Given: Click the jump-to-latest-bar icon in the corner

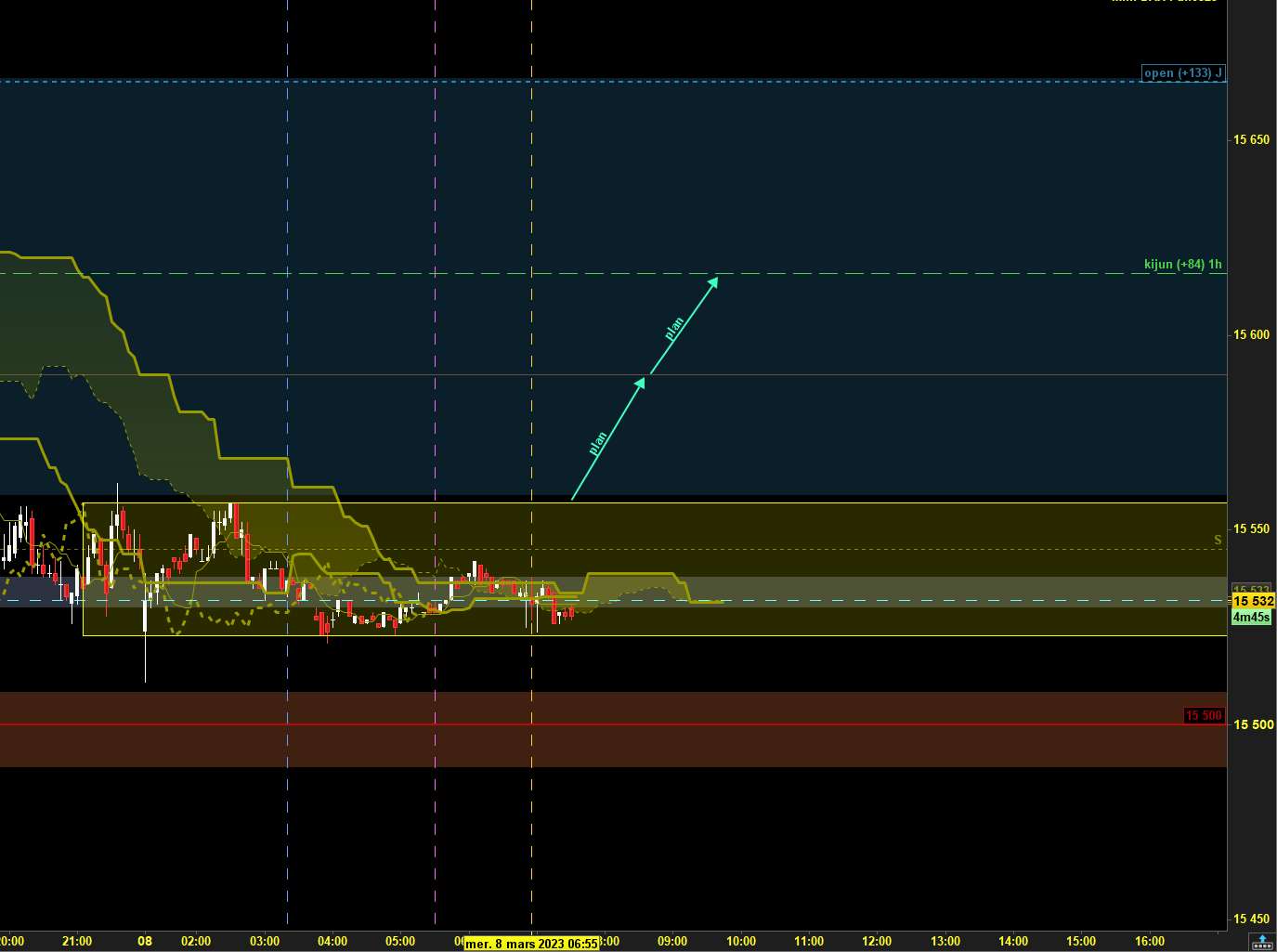Looking at the screenshot, I should pyautogui.click(x=1262, y=942).
